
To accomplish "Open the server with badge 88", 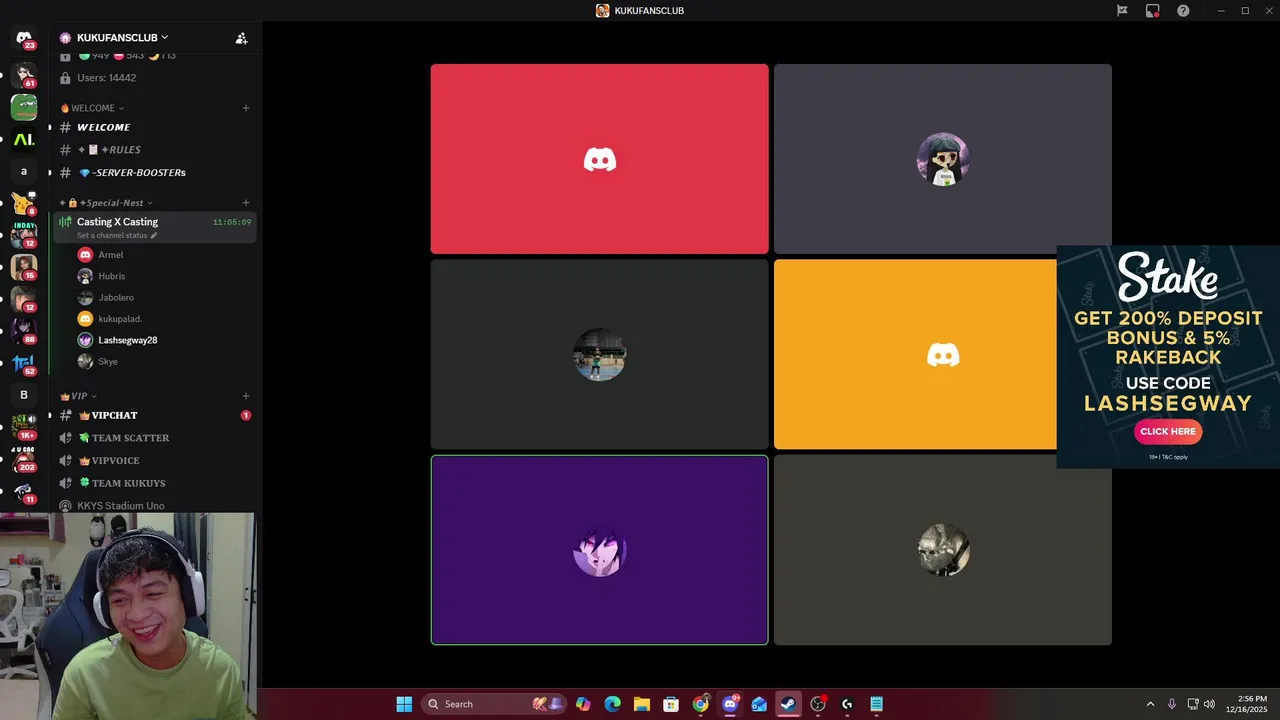I will click(24, 331).
